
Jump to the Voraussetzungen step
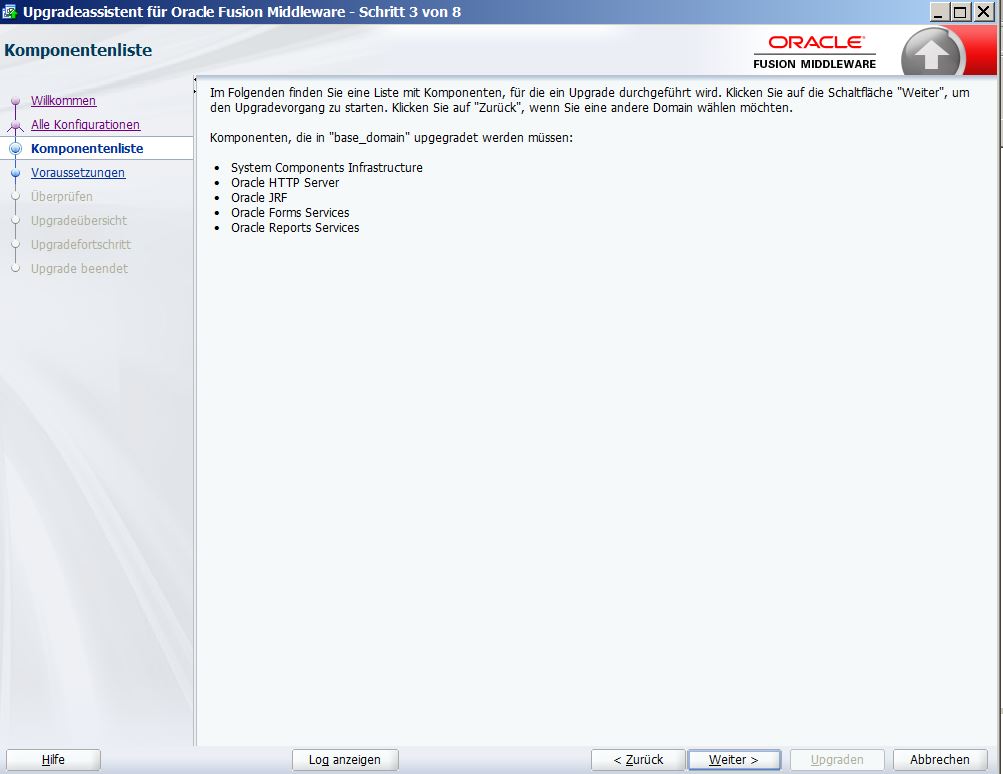78,173
